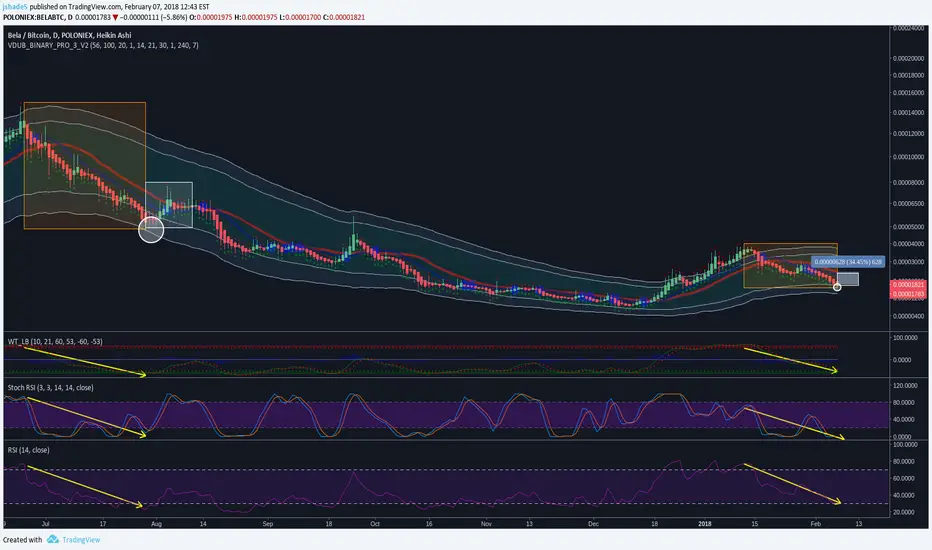Viewport: 932px width, 550px height.
Task: Click the 2018 label on time axis
Action: coord(704,524)
